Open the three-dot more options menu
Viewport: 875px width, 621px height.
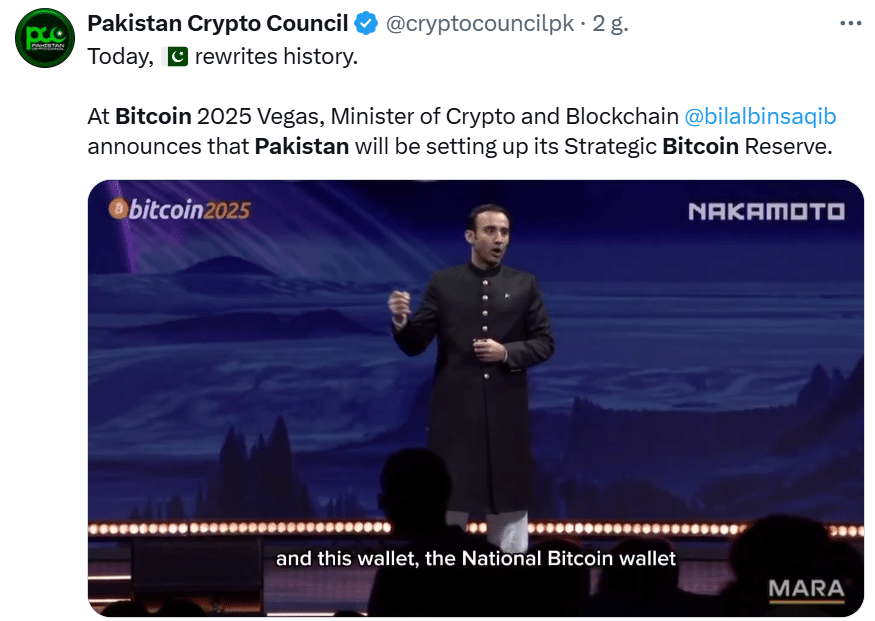850,23
